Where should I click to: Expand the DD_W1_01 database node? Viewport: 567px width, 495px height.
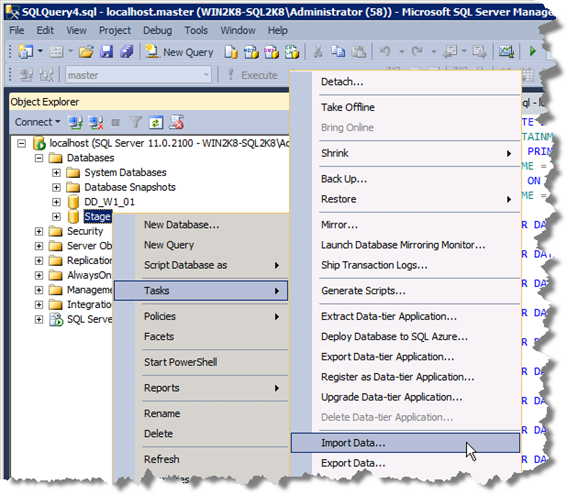56,202
